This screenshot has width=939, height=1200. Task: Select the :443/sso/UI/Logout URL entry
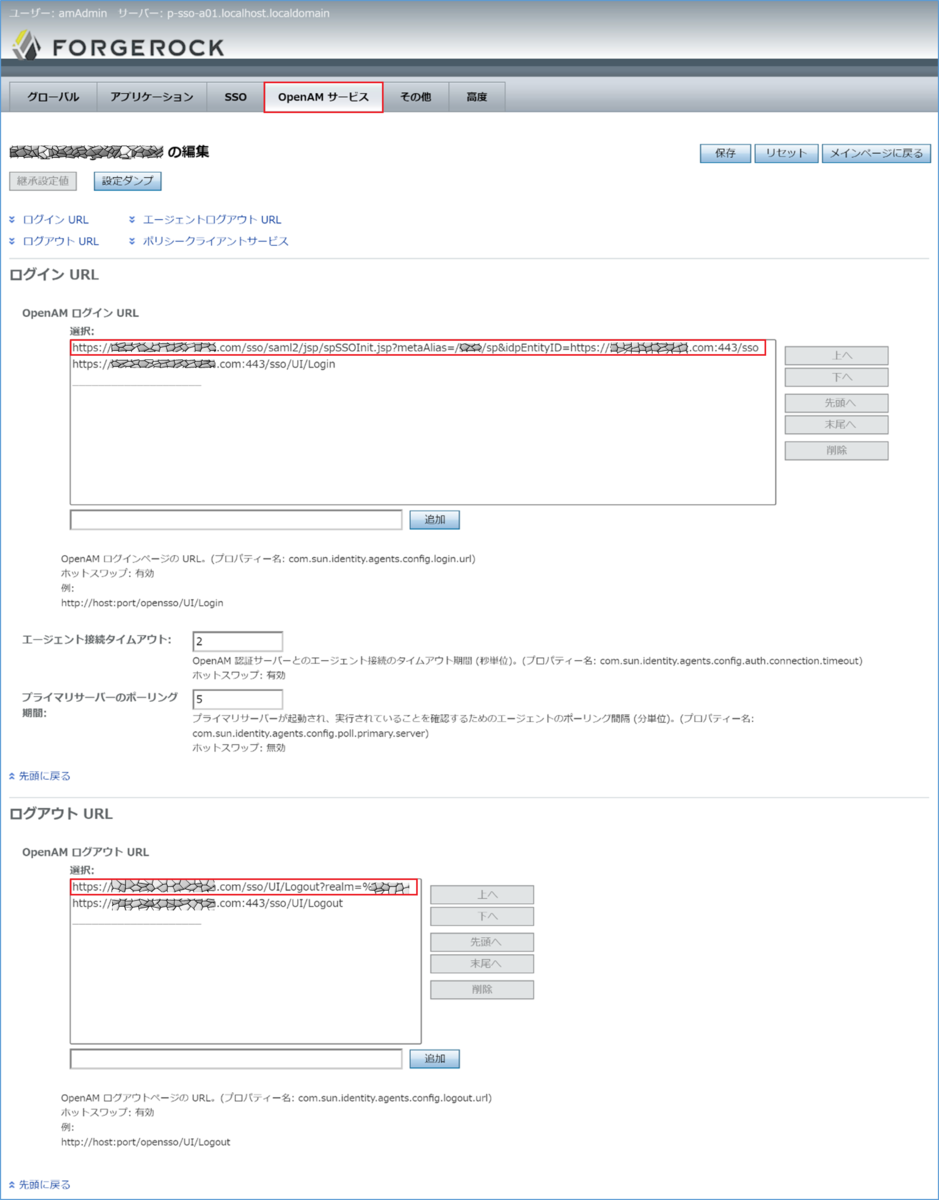click(207, 903)
